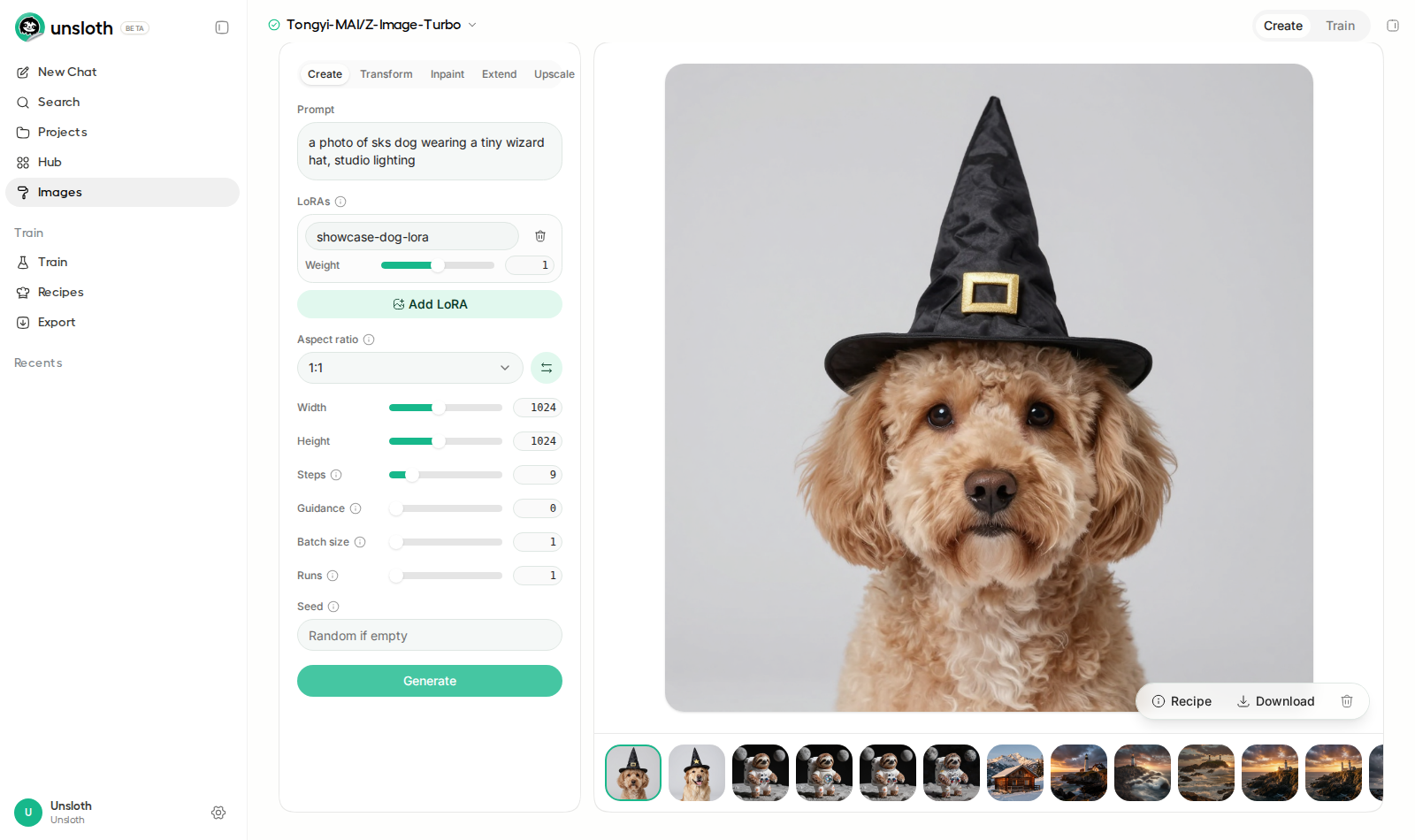Collapse the left sidebar panel icon

[x=222, y=27]
